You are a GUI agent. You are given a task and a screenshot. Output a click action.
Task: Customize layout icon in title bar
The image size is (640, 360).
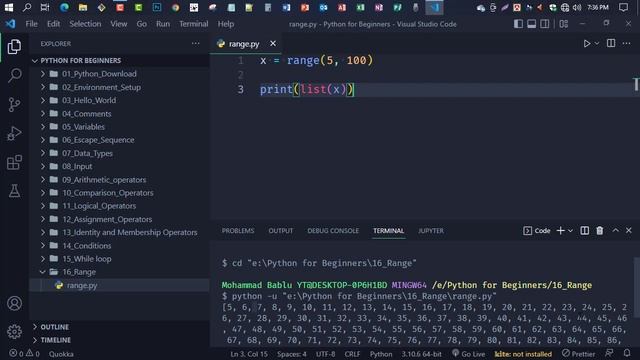(x=564, y=24)
